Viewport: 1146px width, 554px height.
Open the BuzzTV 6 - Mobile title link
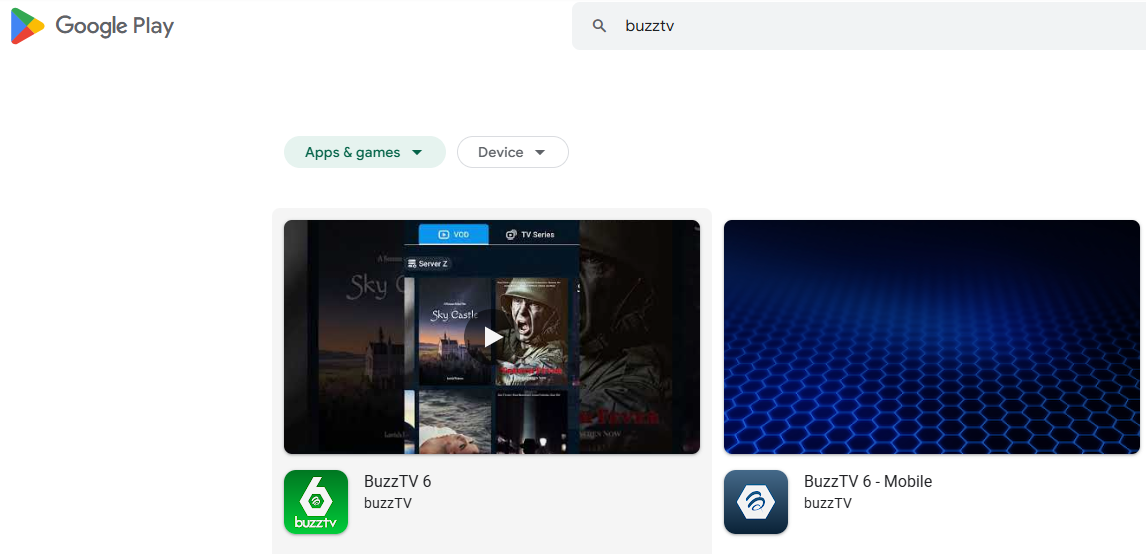click(867, 481)
